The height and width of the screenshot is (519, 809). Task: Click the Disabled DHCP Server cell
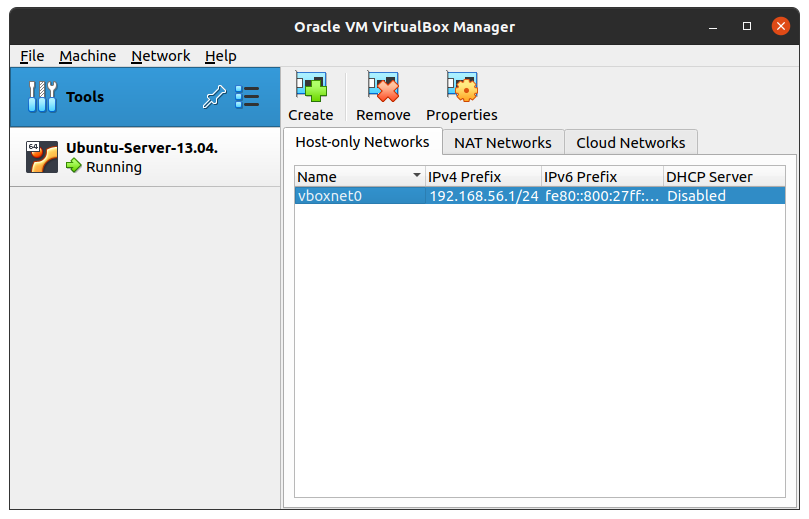click(x=724, y=196)
